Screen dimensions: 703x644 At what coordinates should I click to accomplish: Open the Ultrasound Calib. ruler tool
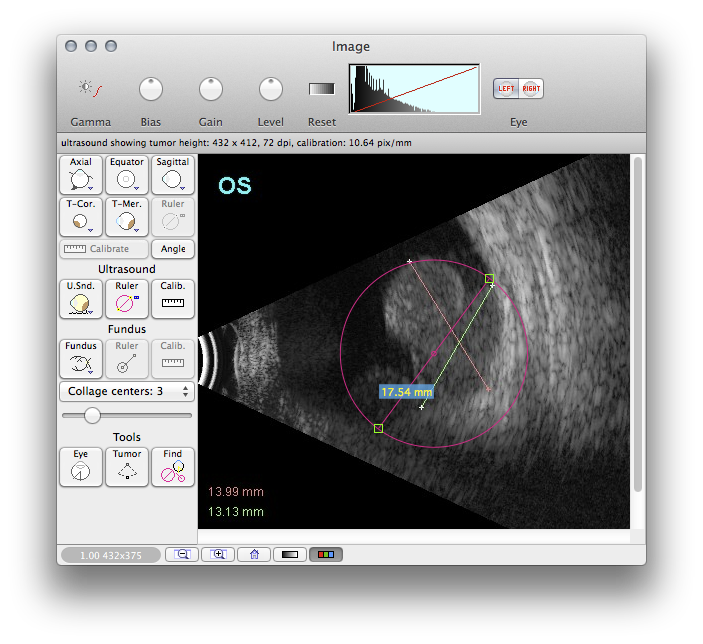tap(173, 299)
